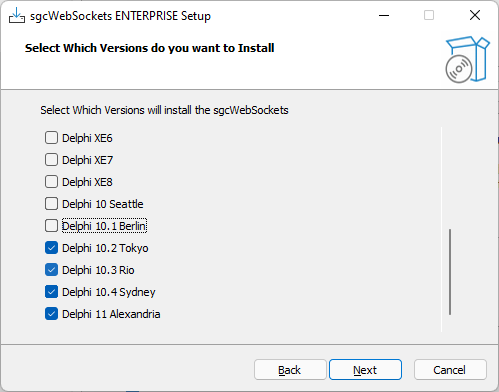This screenshot has width=499, height=392.
Task: Click the installer download icon in title bar
Action: pyautogui.click(x=17, y=15)
